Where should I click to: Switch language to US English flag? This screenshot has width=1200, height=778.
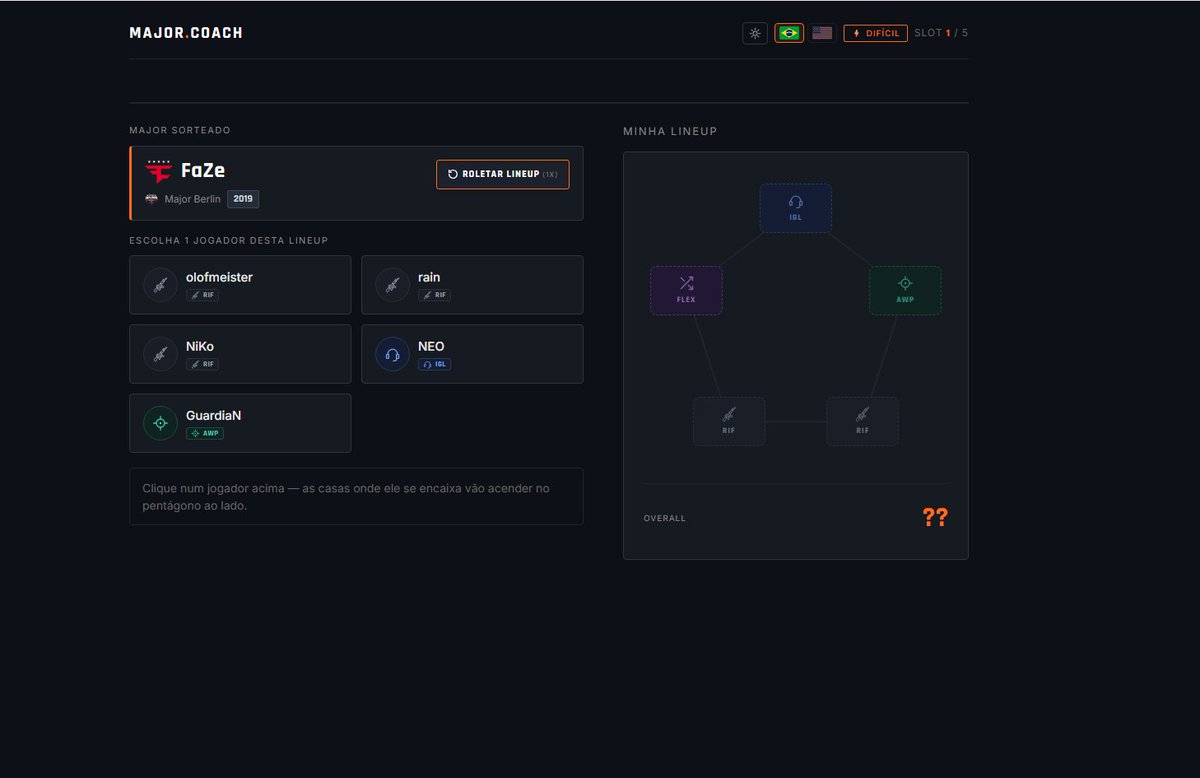click(822, 33)
